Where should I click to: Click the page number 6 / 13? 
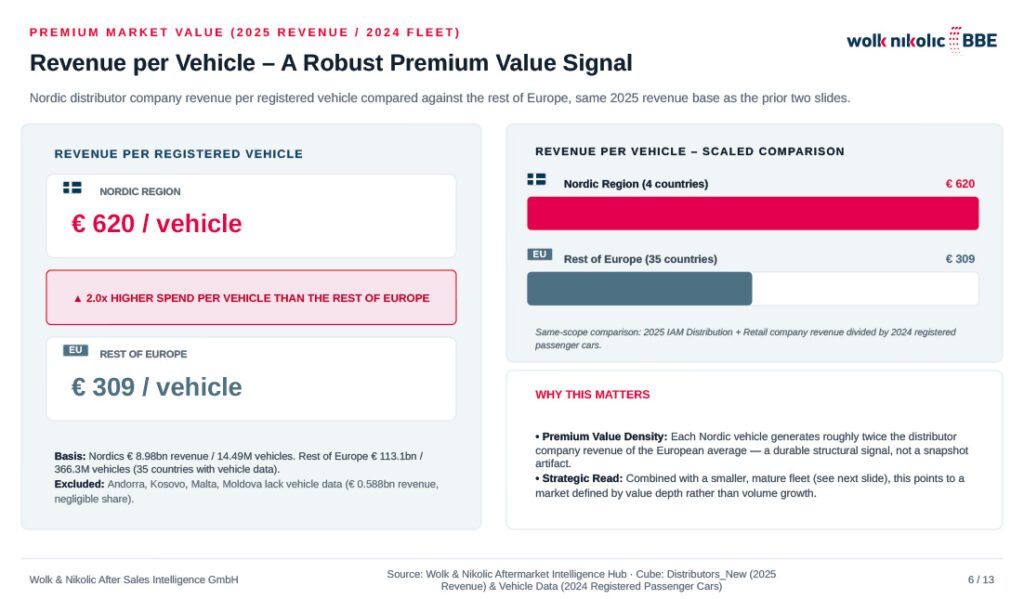tap(981, 579)
